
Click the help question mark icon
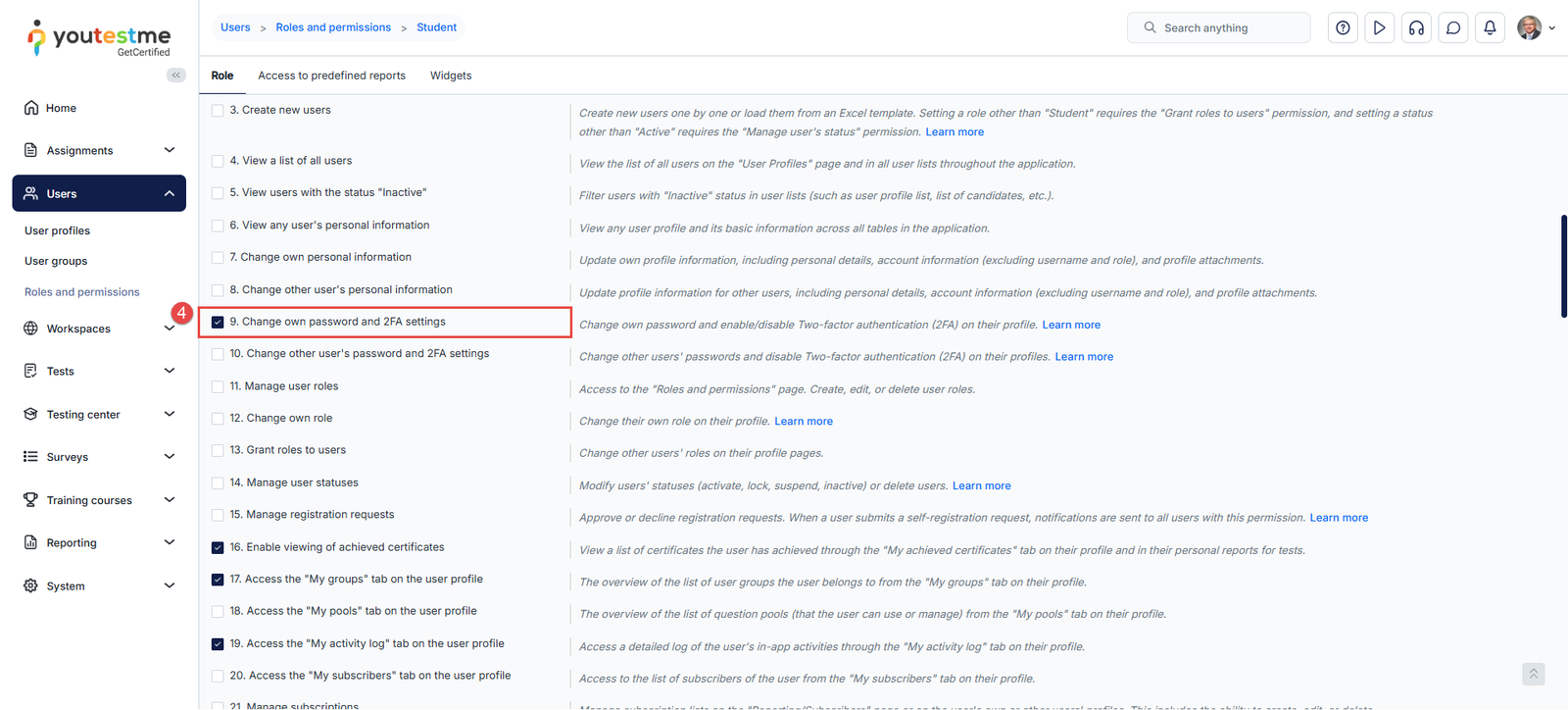click(1343, 27)
